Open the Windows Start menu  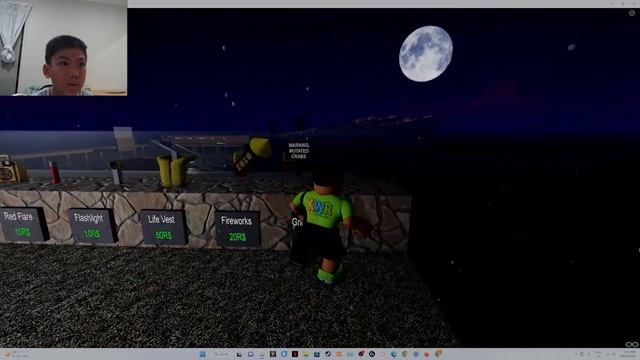click(202, 354)
